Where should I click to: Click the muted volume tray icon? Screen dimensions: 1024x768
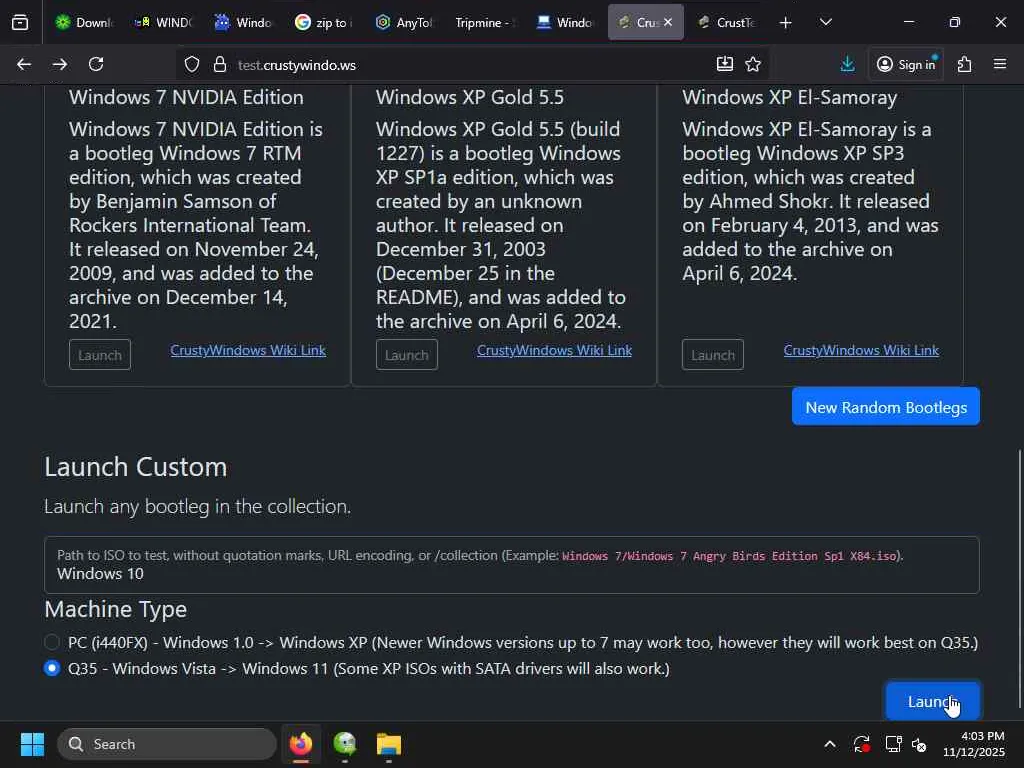(x=920, y=744)
